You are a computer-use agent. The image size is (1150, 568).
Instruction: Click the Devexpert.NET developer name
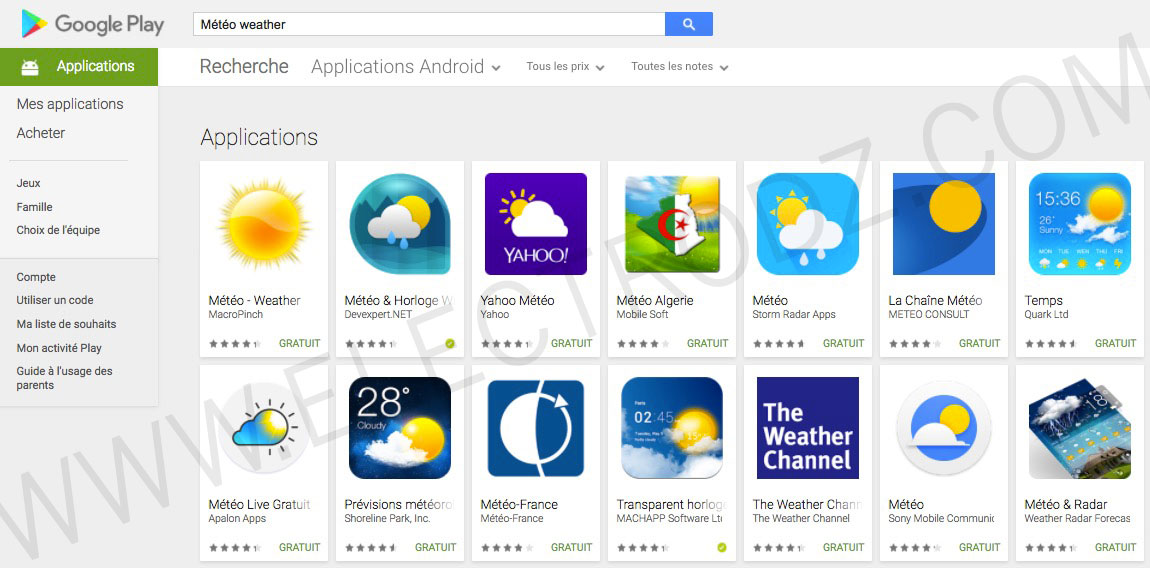[378, 314]
